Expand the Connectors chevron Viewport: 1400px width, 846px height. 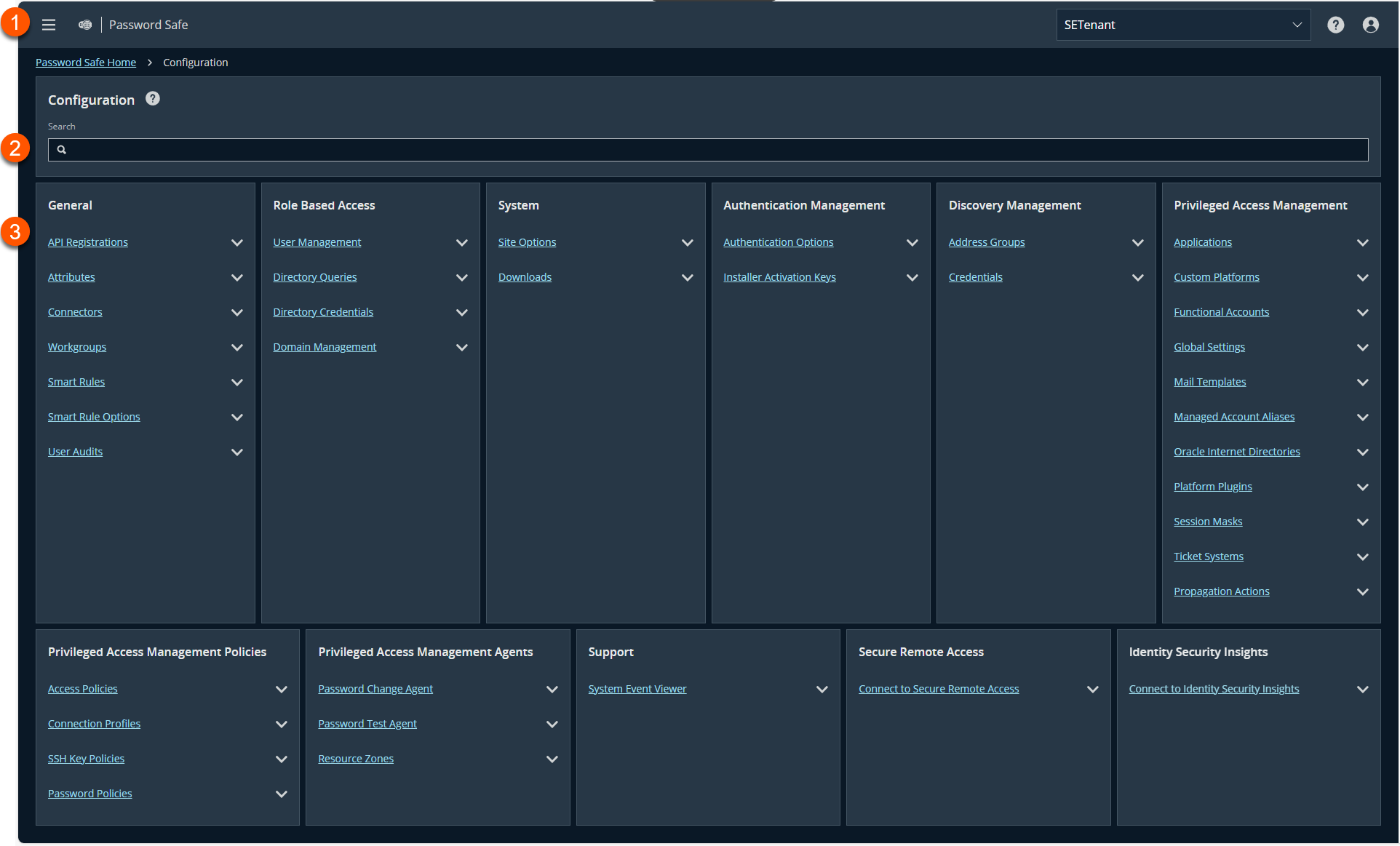236,312
